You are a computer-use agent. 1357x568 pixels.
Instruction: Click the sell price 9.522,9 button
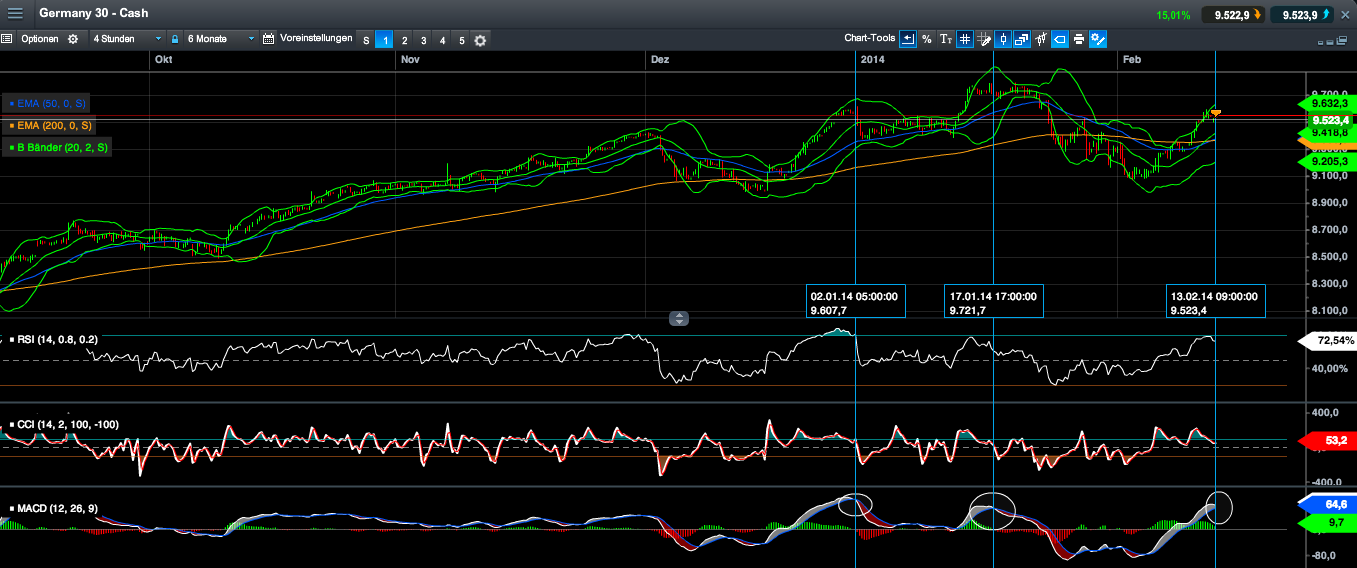1232,15
